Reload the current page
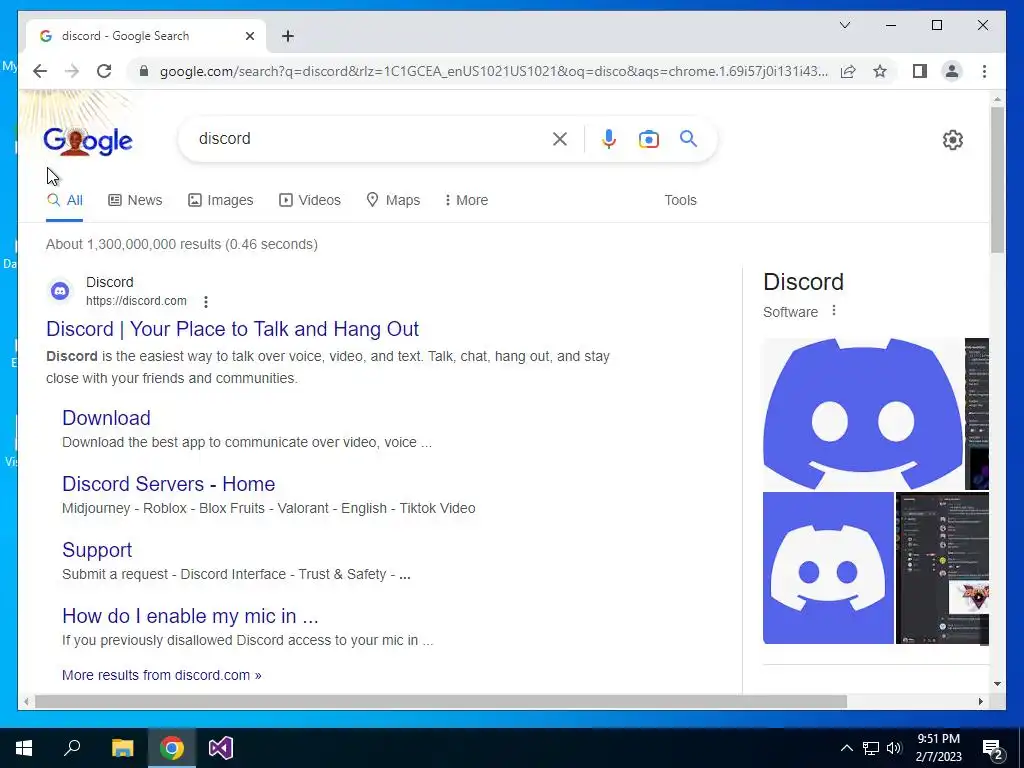 (x=104, y=71)
